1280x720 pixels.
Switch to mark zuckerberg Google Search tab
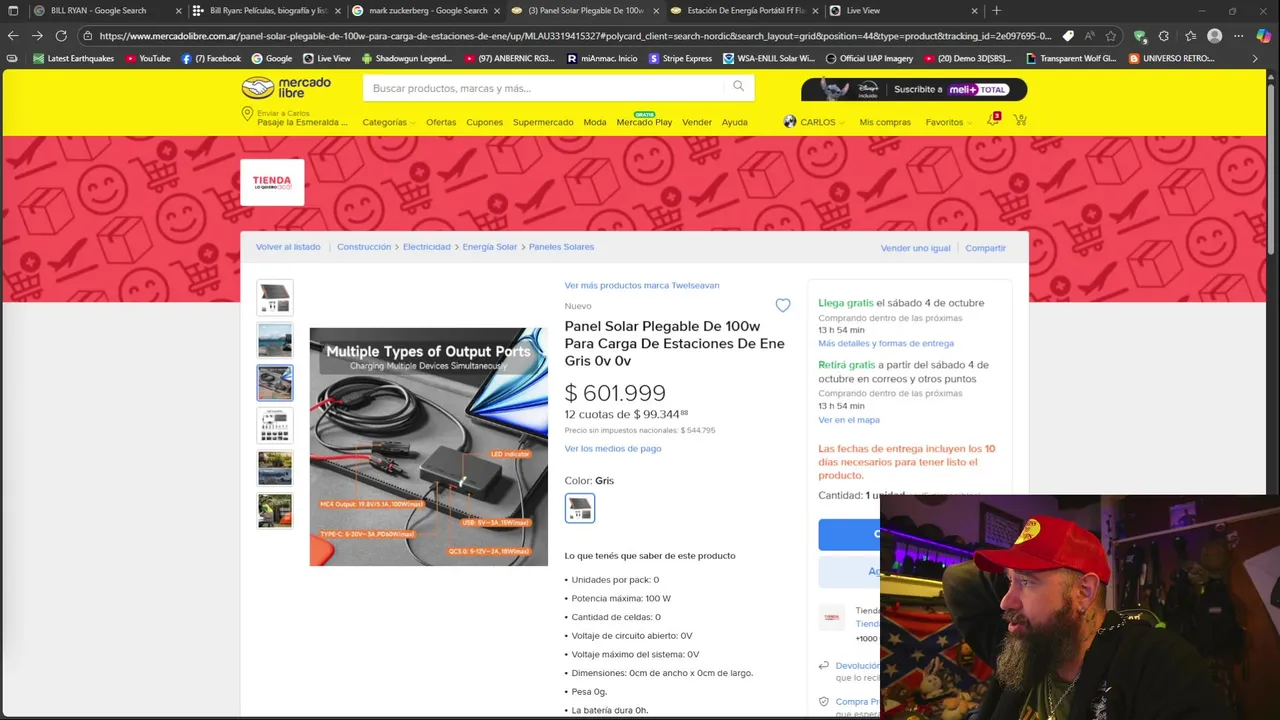[426, 10]
